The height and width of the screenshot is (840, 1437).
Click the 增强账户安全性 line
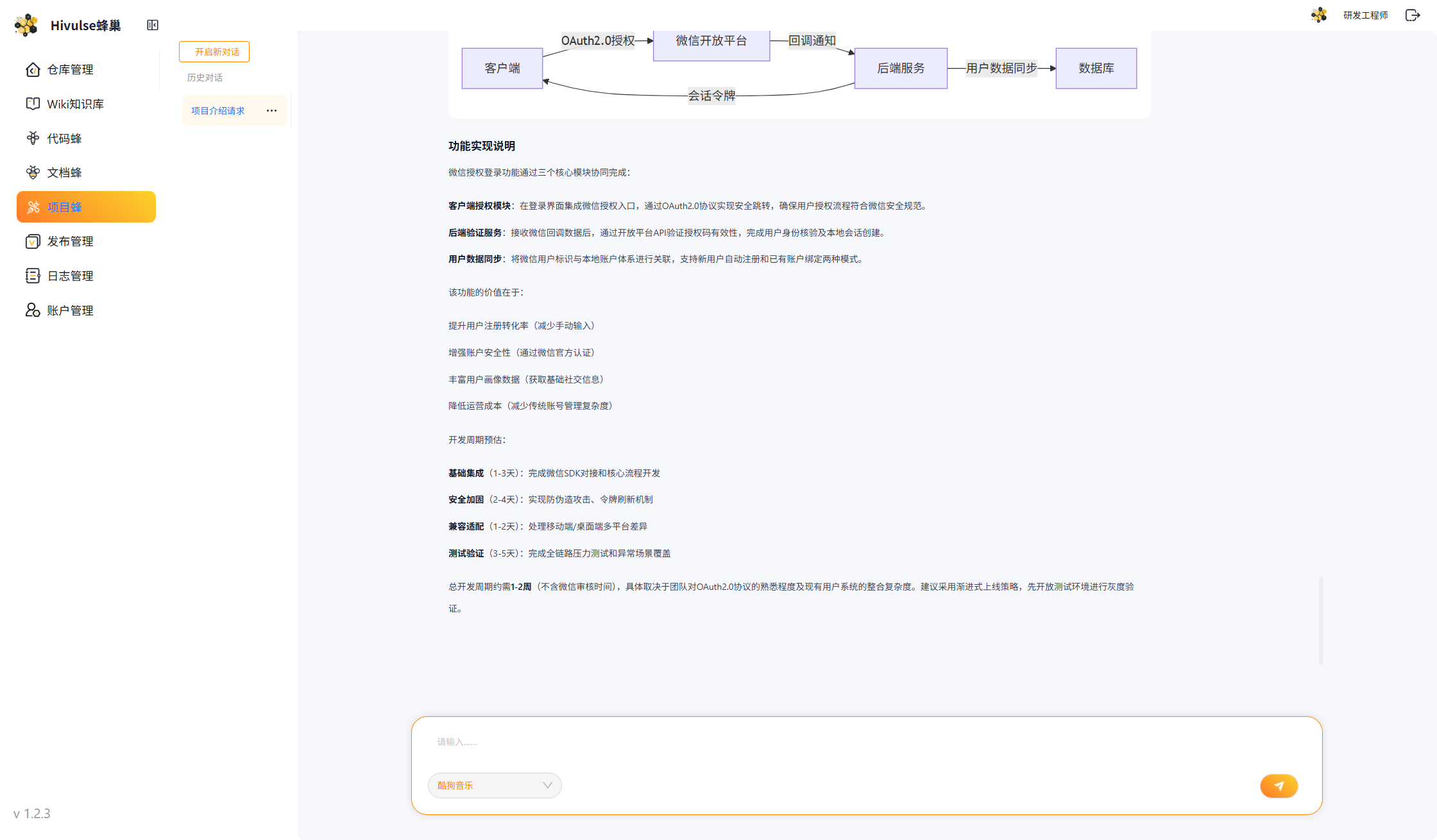522,353
